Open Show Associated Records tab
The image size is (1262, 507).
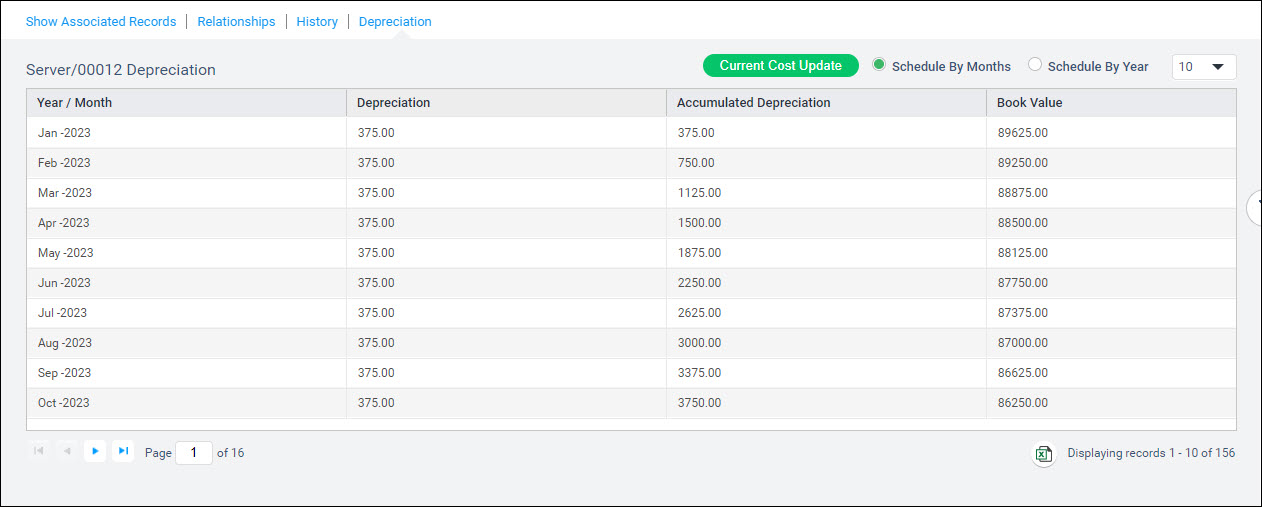click(101, 21)
